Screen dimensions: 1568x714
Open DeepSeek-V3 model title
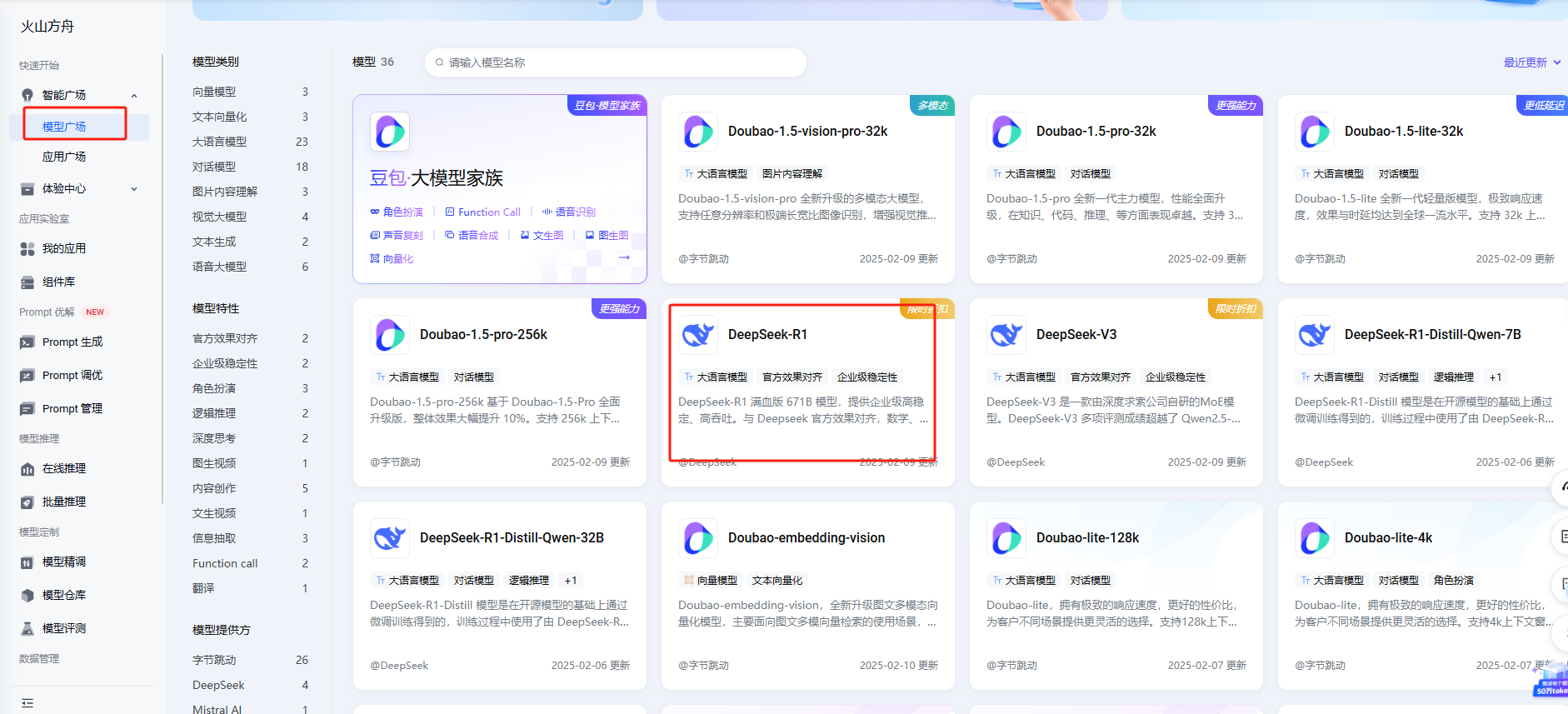[x=1076, y=335]
